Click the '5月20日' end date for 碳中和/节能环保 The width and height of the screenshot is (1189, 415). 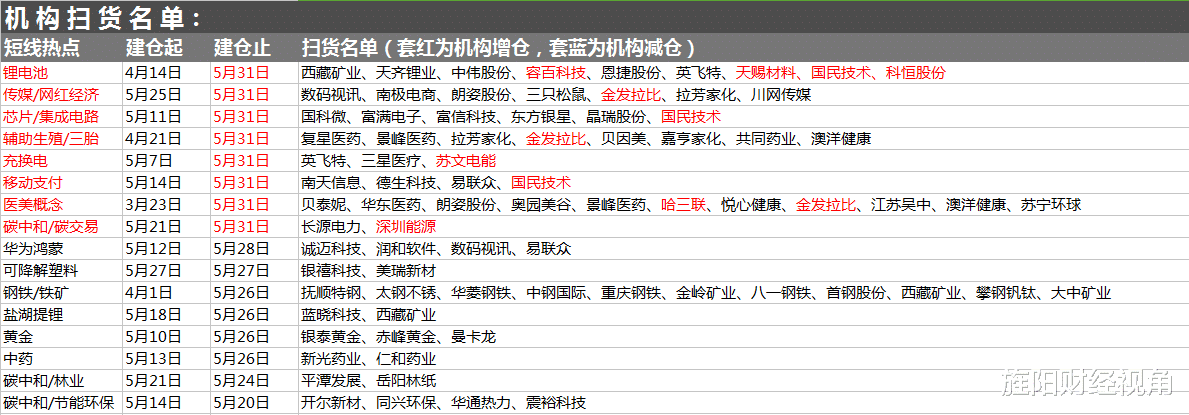pos(242,404)
